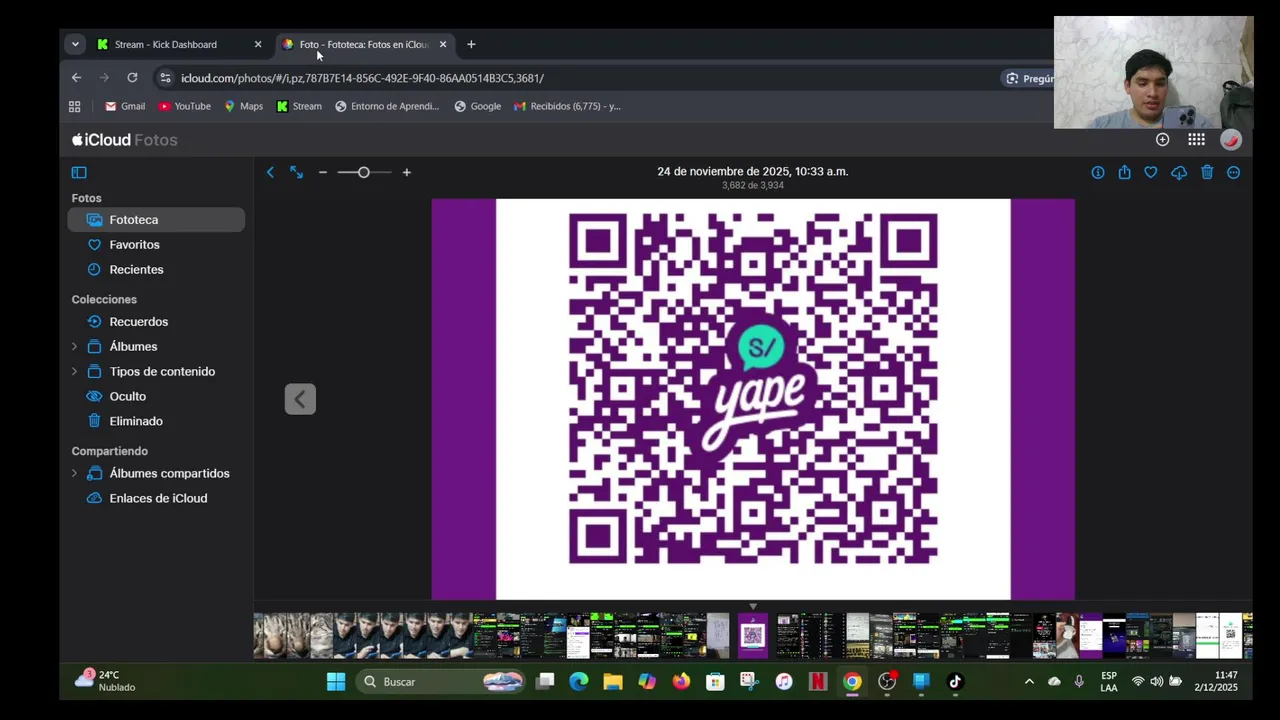Open TikTok from taskbar

click(955, 682)
